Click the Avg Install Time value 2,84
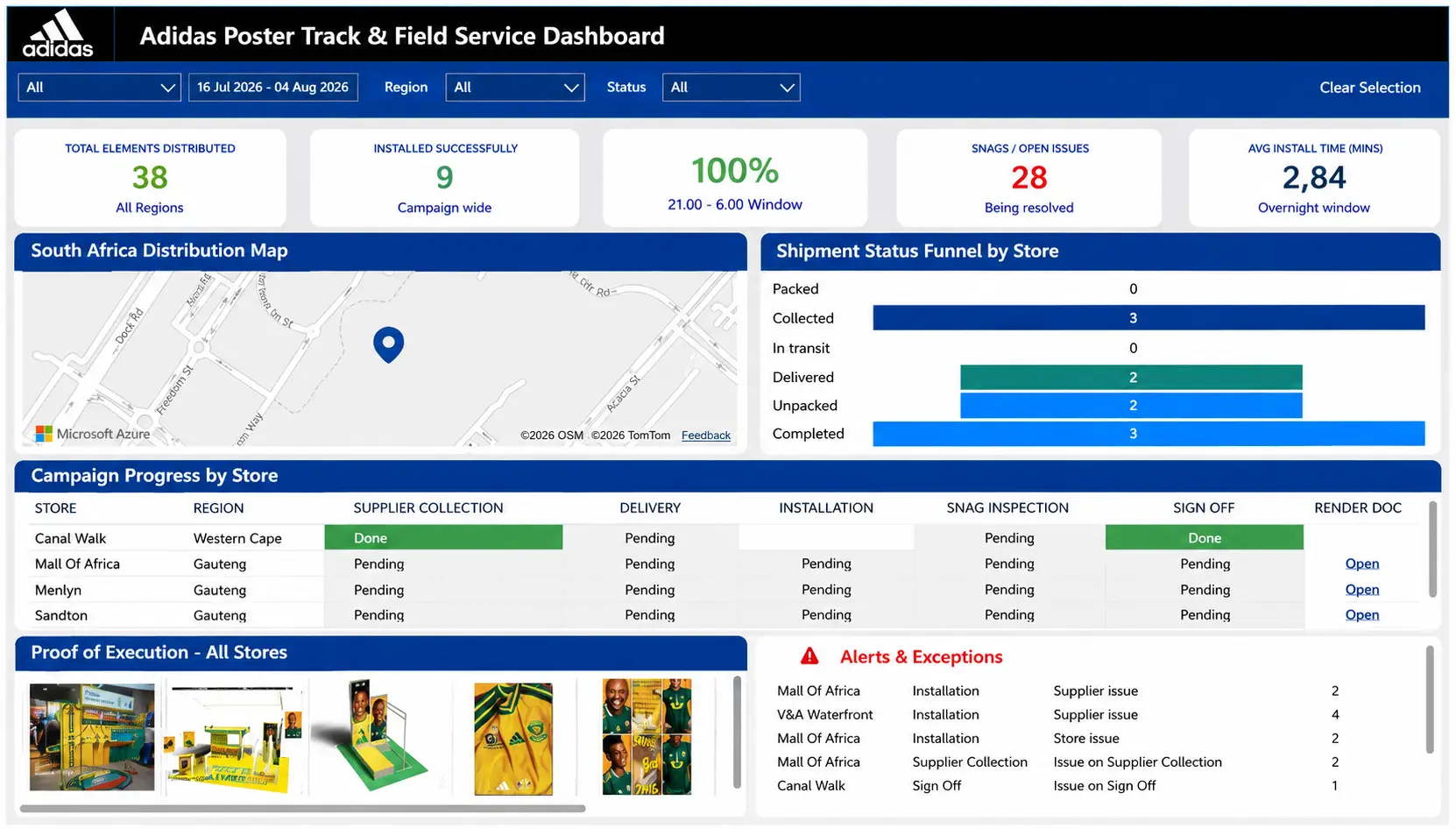The height and width of the screenshot is (829, 1456). 1314,178
